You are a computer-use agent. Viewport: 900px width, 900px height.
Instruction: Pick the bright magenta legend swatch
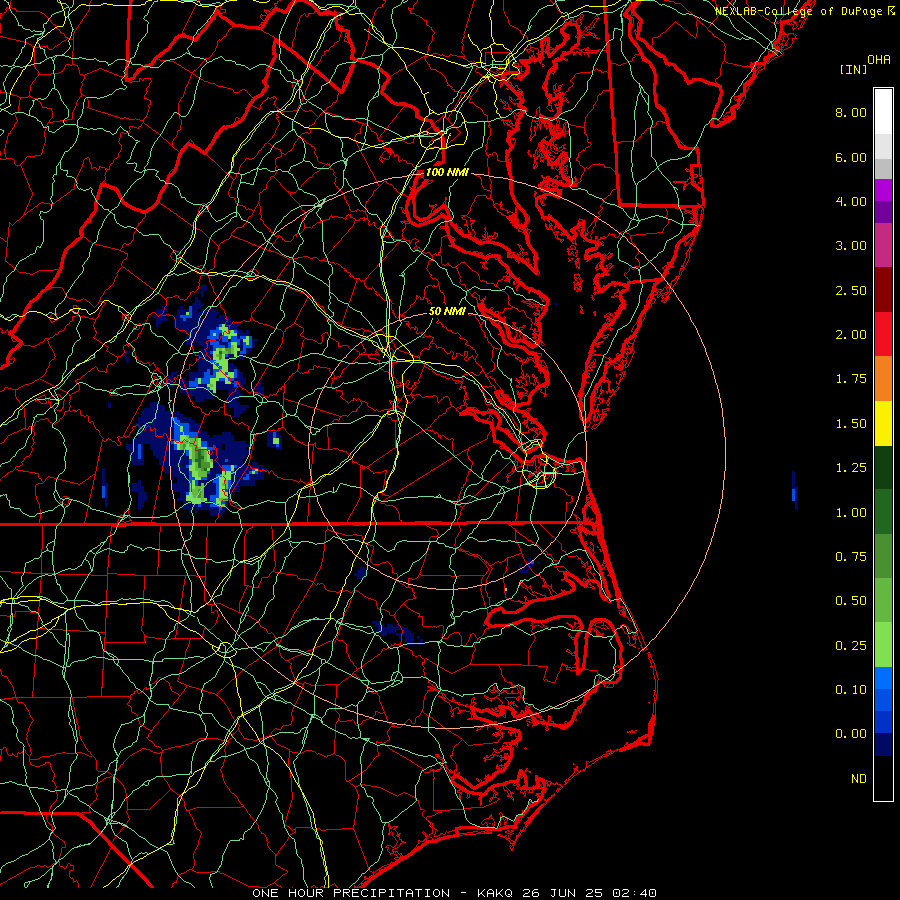pyautogui.click(x=883, y=190)
